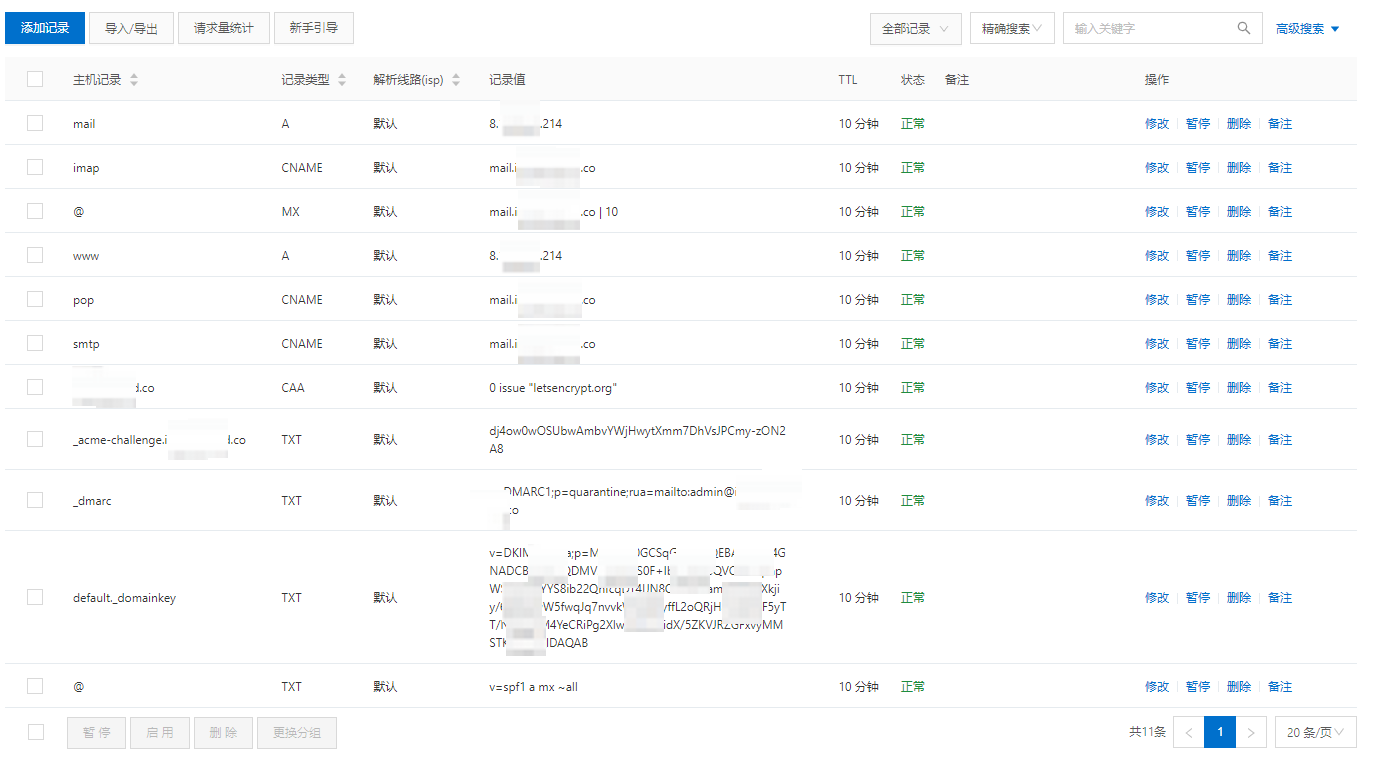The height and width of the screenshot is (762, 1376).
Task: Click the 添加记录 button
Action: pyautogui.click(x=45, y=28)
